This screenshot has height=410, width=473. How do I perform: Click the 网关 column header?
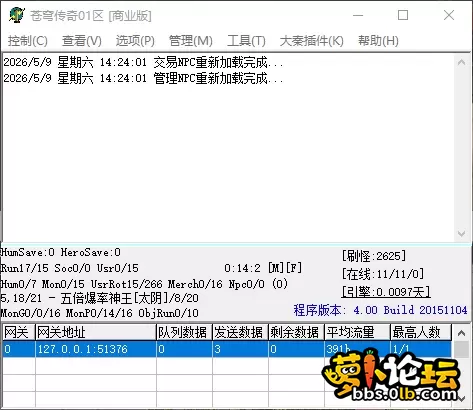tap(19, 332)
